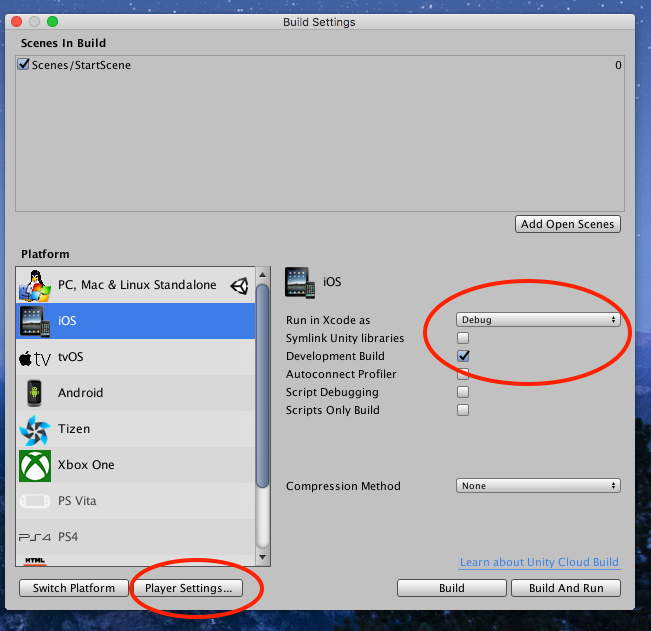Tick the Scripts Only Build checkbox
The height and width of the screenshot is (631, 651).
coord(463,410)
